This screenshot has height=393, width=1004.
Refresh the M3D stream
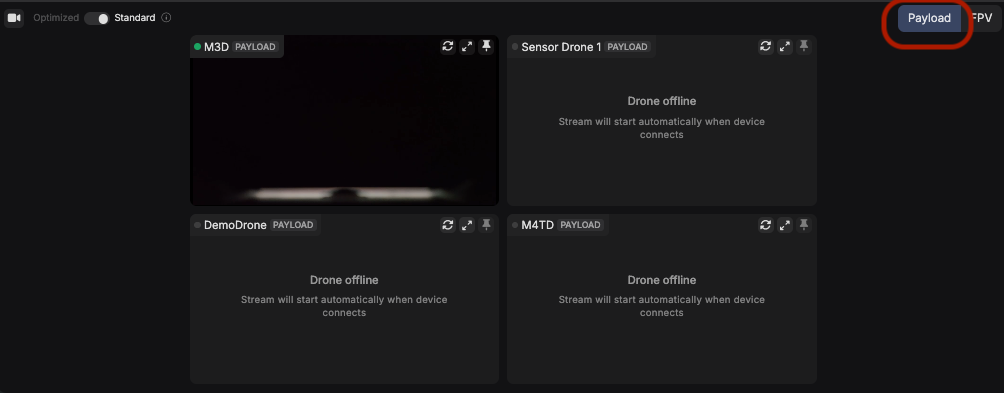coord(448,46)
